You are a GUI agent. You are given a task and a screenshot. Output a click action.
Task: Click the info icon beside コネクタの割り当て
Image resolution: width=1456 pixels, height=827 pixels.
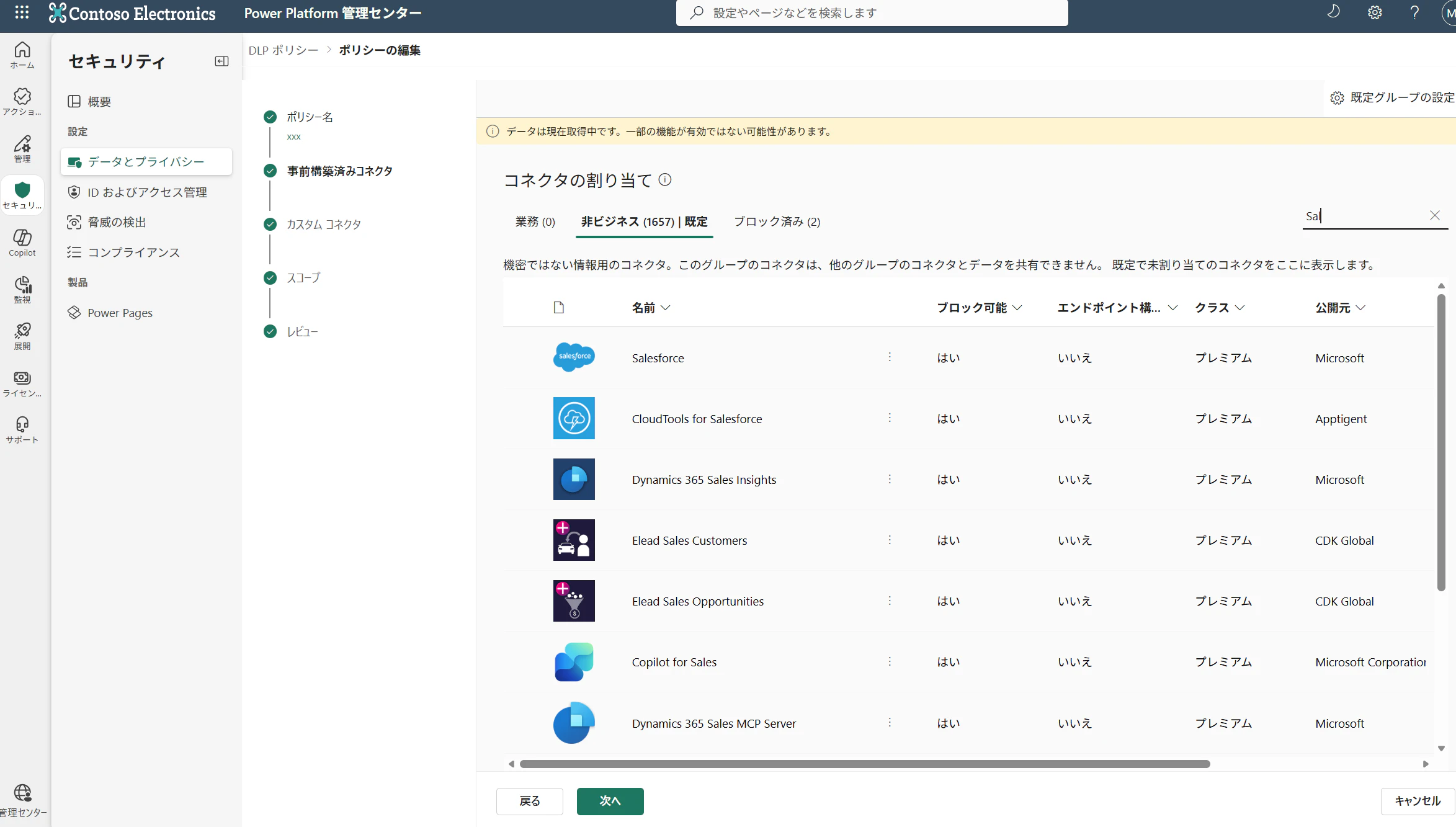(x=665, y=180)
